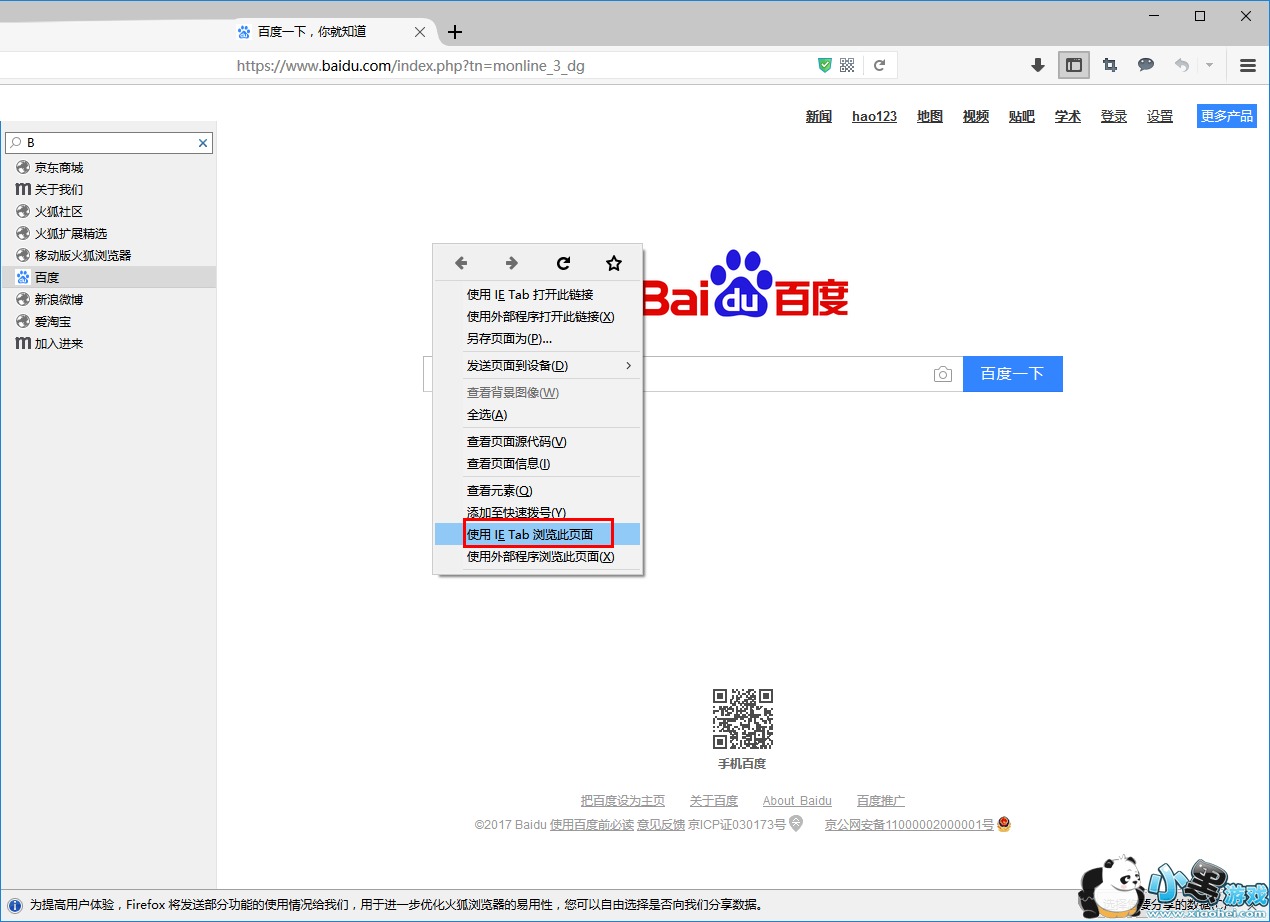Open 爱淘宝 bookmark in sidebar
1270x922 pixels.
pyautogui.click(x=53, y=321)
